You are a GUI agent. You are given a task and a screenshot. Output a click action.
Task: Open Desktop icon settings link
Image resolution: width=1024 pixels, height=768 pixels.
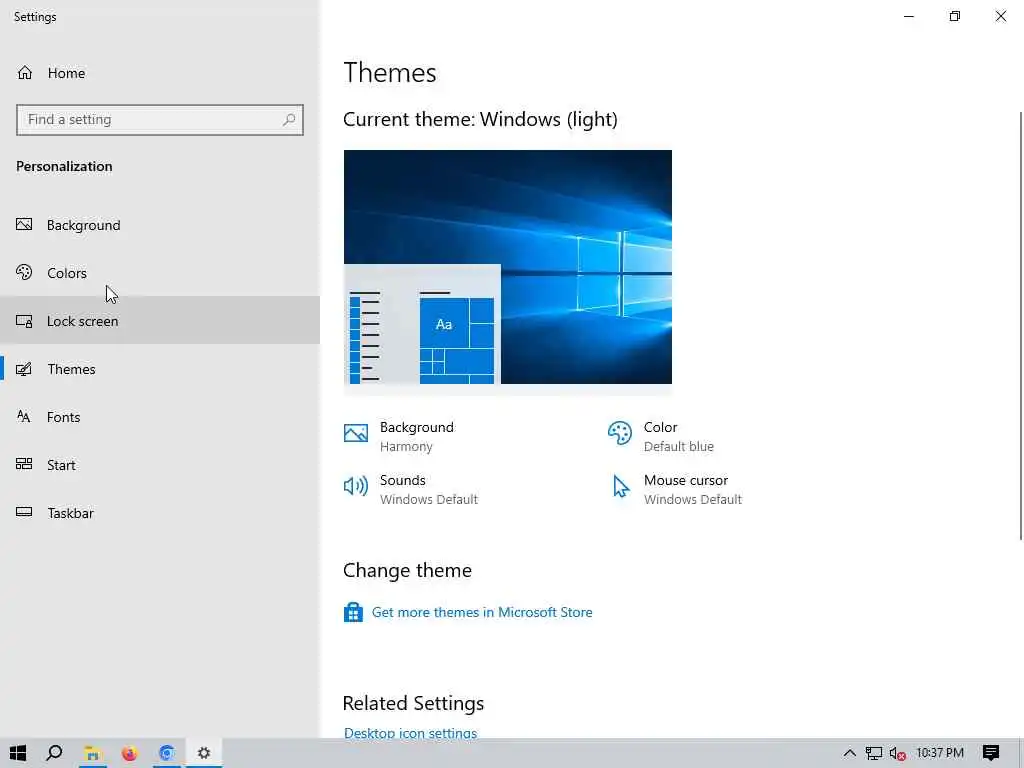(410, 732)
